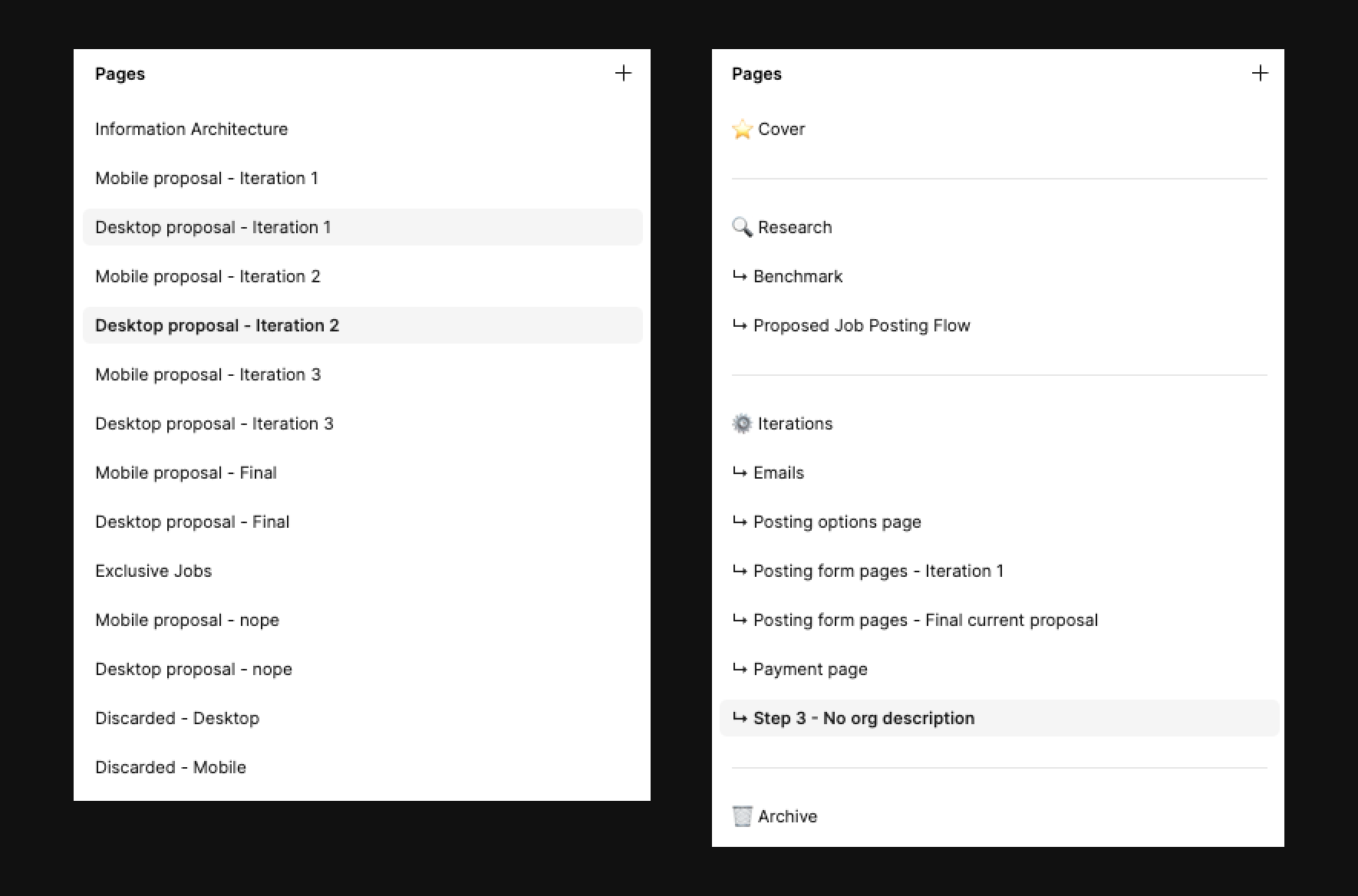The height and width of the screenshot is (896, 1358).
Task: Click the plus icon in the right Pages panel
Action: pyautogui.click(x=1260, y=73)
